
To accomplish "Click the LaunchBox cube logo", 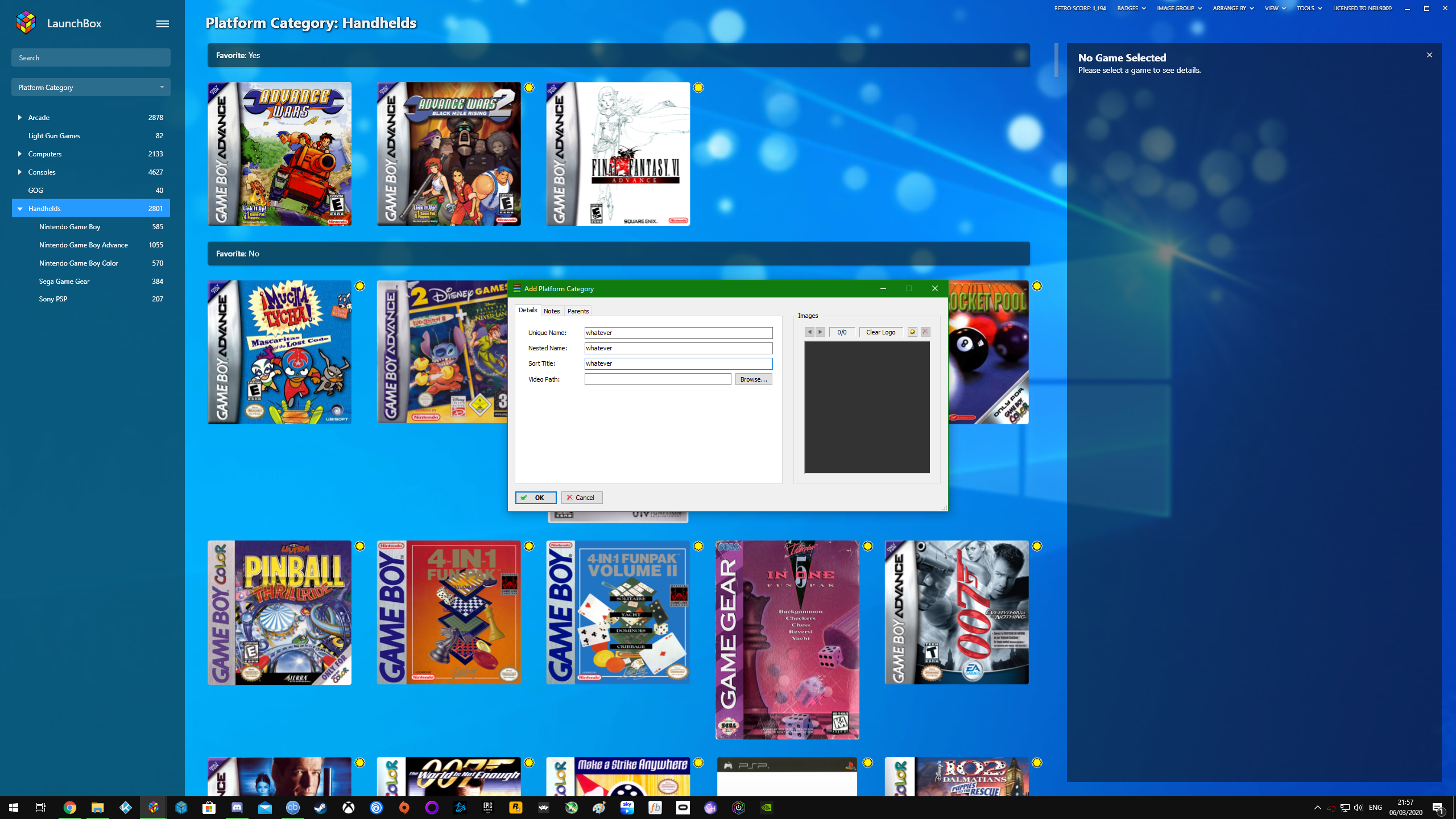I will pyautogui.click(x=26, y=23).
